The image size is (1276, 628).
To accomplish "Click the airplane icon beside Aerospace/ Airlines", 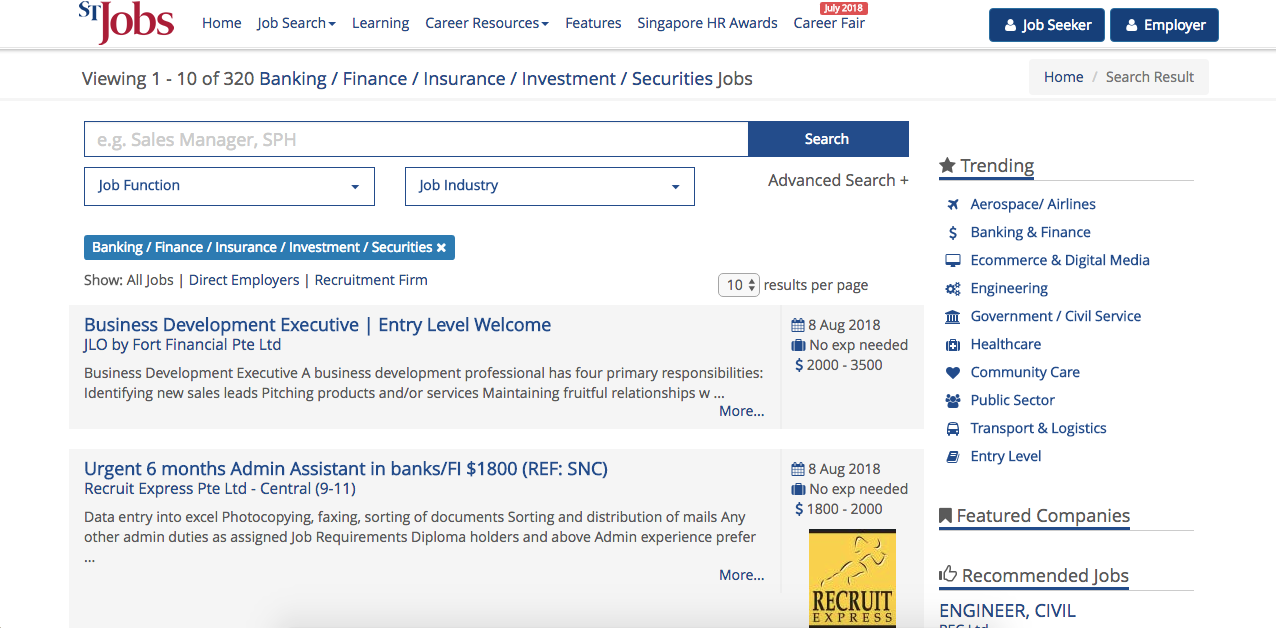I will tap(953, 204).
